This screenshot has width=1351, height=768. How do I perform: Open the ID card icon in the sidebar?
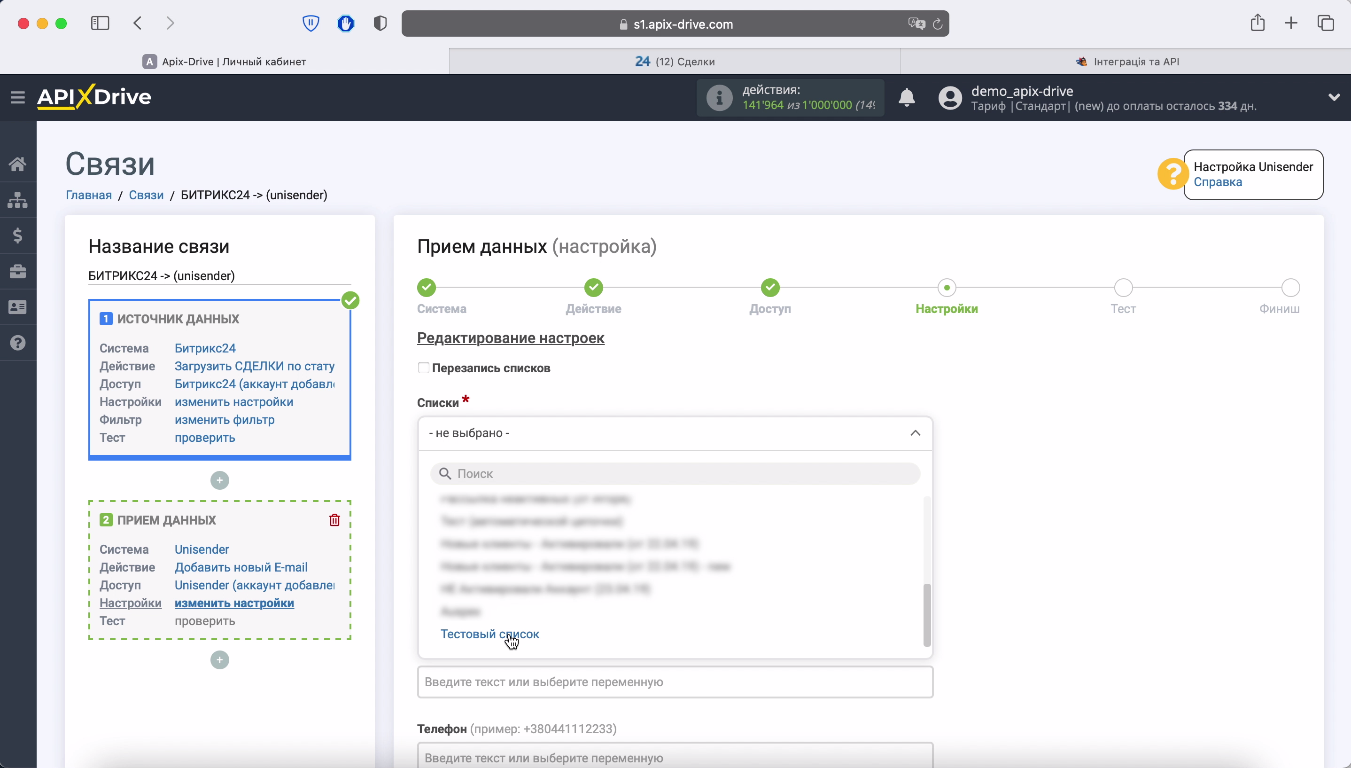(x=17, y=307)
